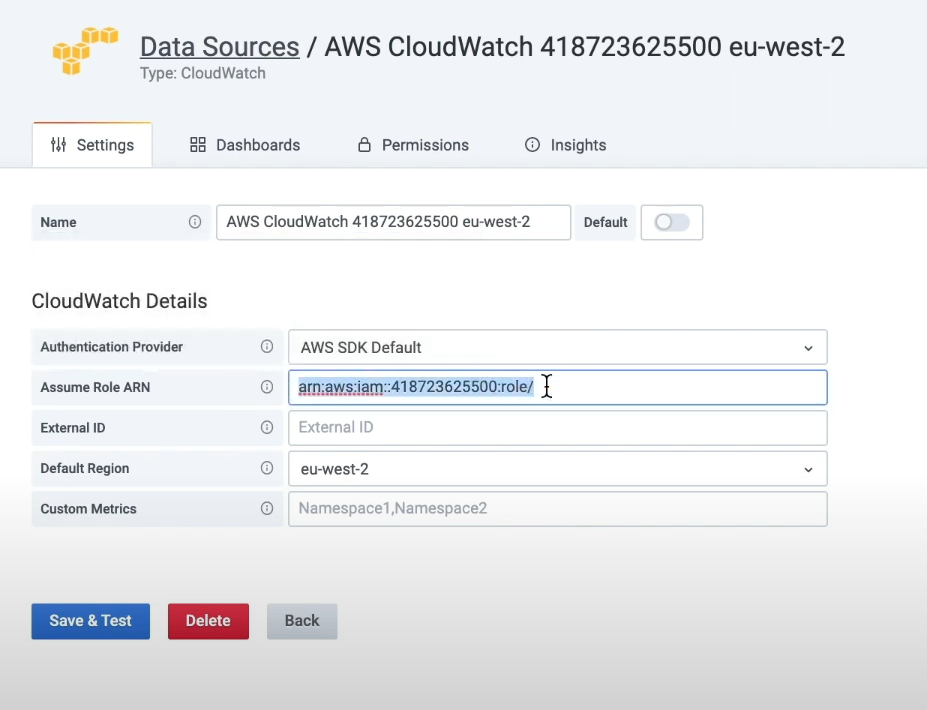This screenshot has width=927, height=710.
Task: Focus the Assume Role ARN field
Action: click(x=558, y=387)
